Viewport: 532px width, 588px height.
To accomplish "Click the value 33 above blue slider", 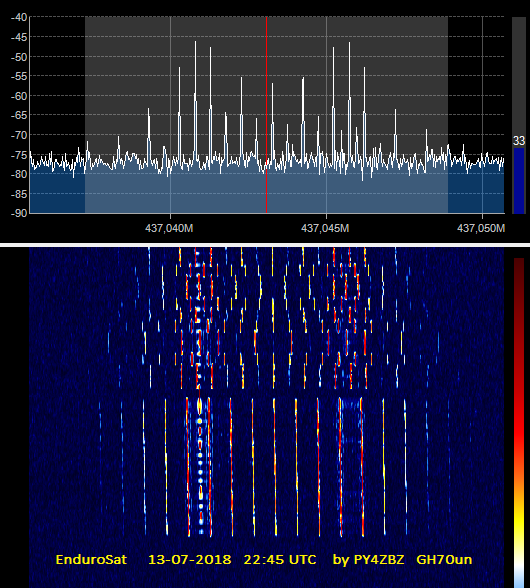I will (x=519, y=141).
